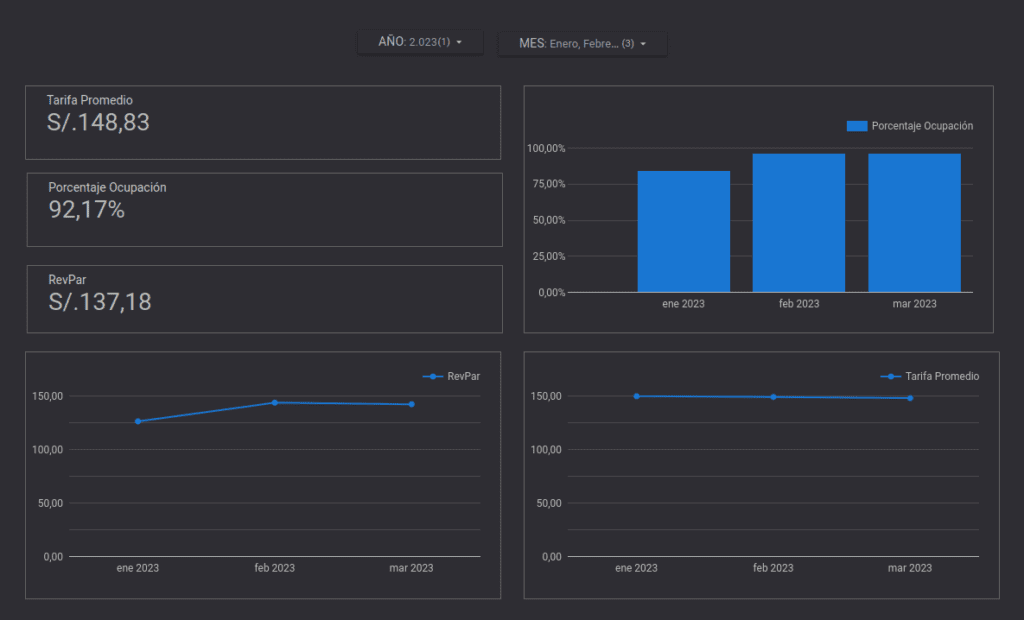Select RevPar data point for ene 2023

click(x=138, y=421)
